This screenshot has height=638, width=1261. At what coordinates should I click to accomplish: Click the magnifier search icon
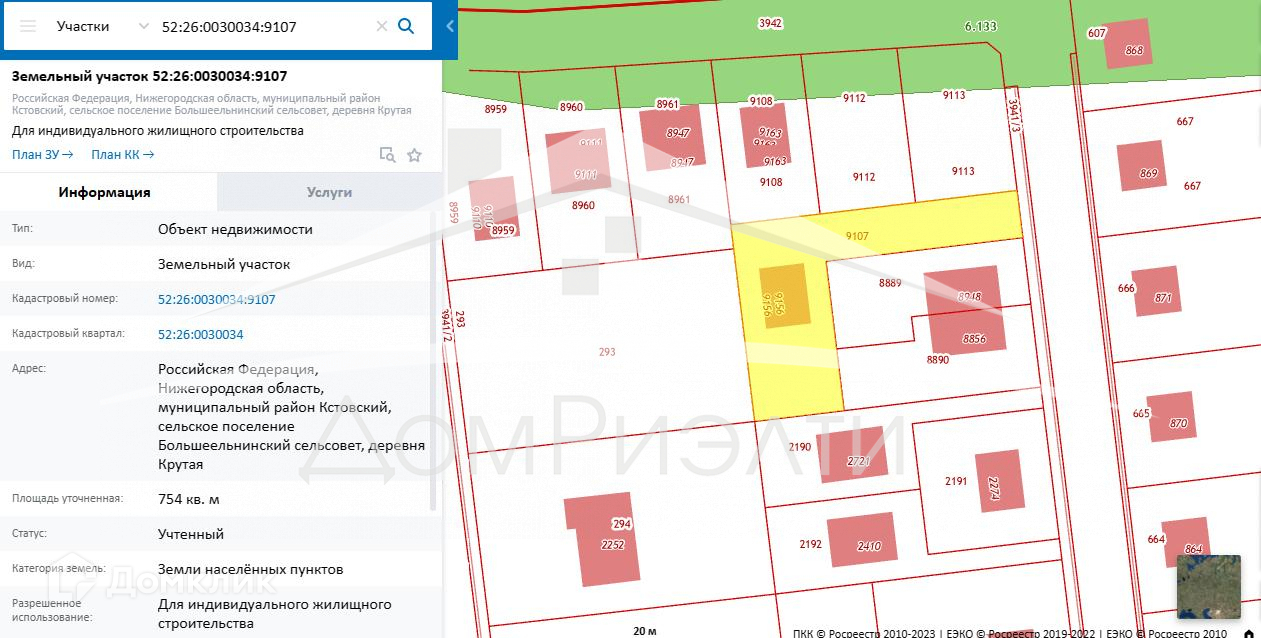click(x=406, y=26)
